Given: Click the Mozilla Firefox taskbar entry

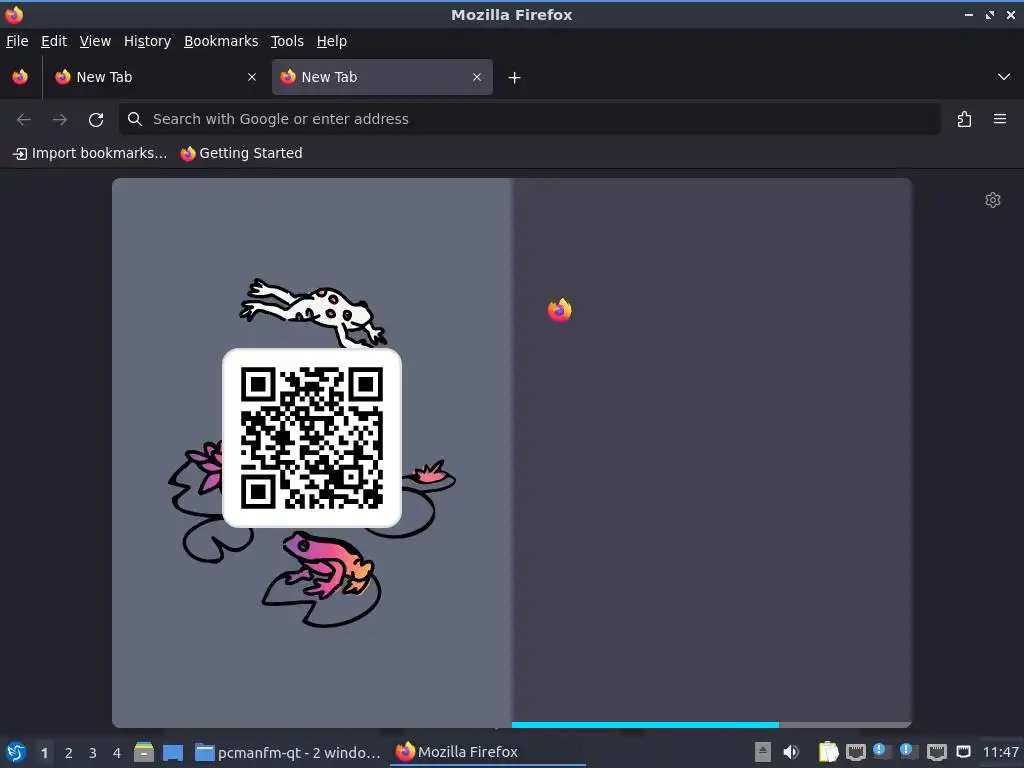Looking at the screenshot, I should (x=488, y=752).
